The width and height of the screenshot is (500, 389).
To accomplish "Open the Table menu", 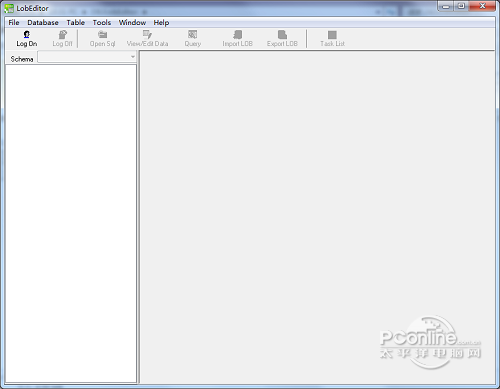I will [x=75, y=23].
